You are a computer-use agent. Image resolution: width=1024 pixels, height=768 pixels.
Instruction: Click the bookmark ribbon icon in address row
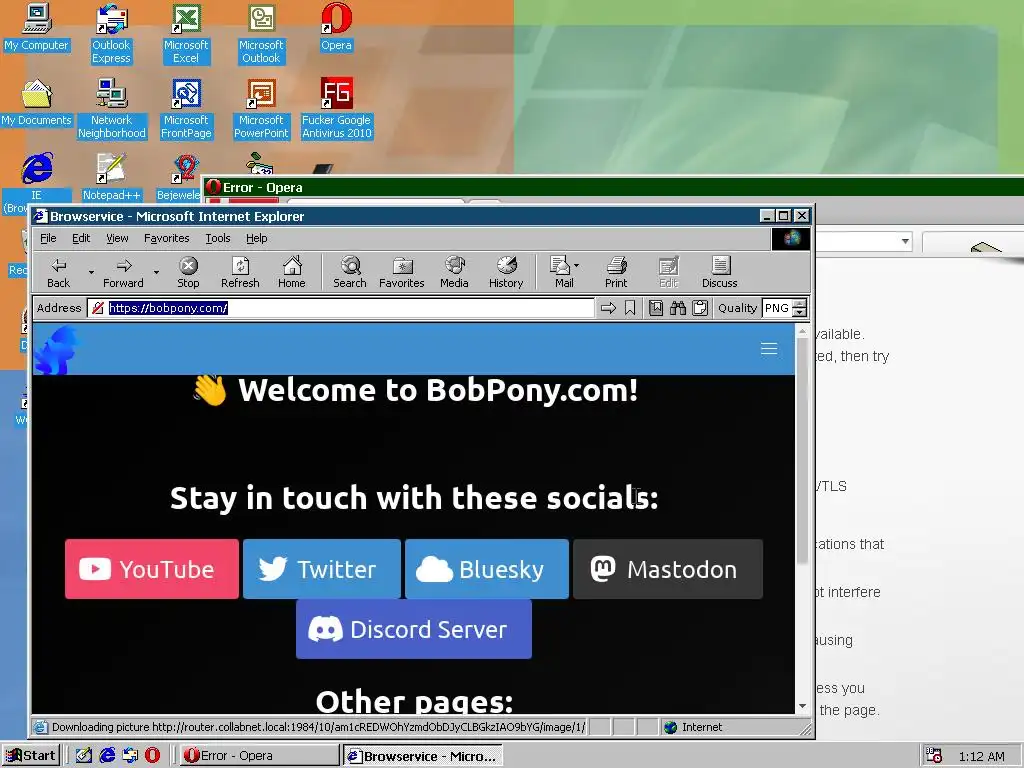tap(630, 308)
